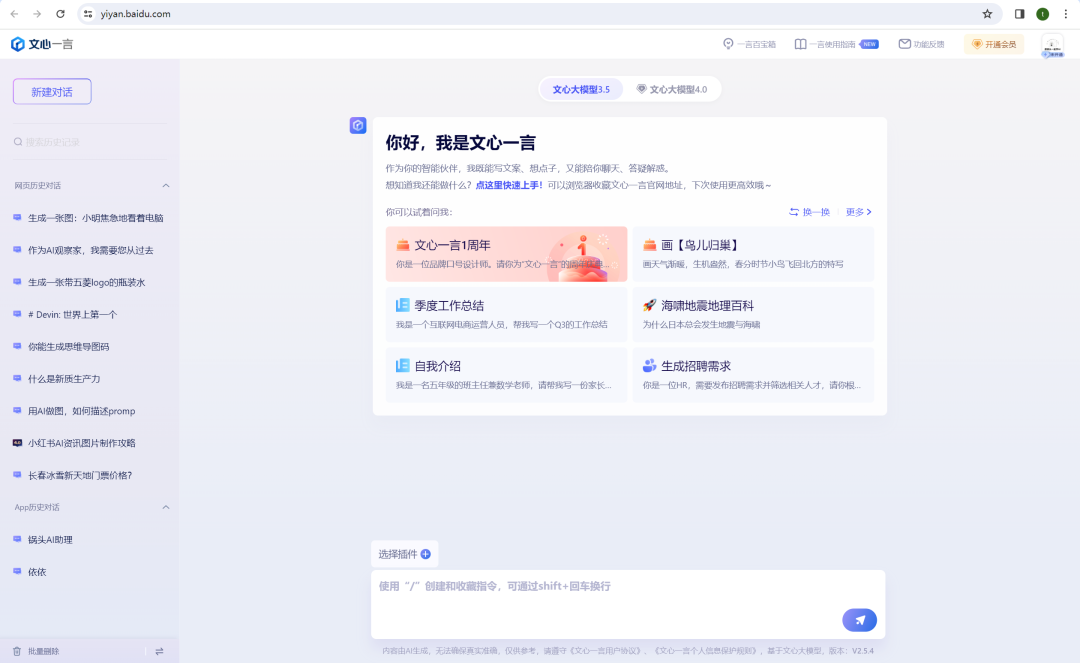The width and height of the screenshot is (1080, 663).
Task: Open the browser three-dot menu
Action: 1066,14
